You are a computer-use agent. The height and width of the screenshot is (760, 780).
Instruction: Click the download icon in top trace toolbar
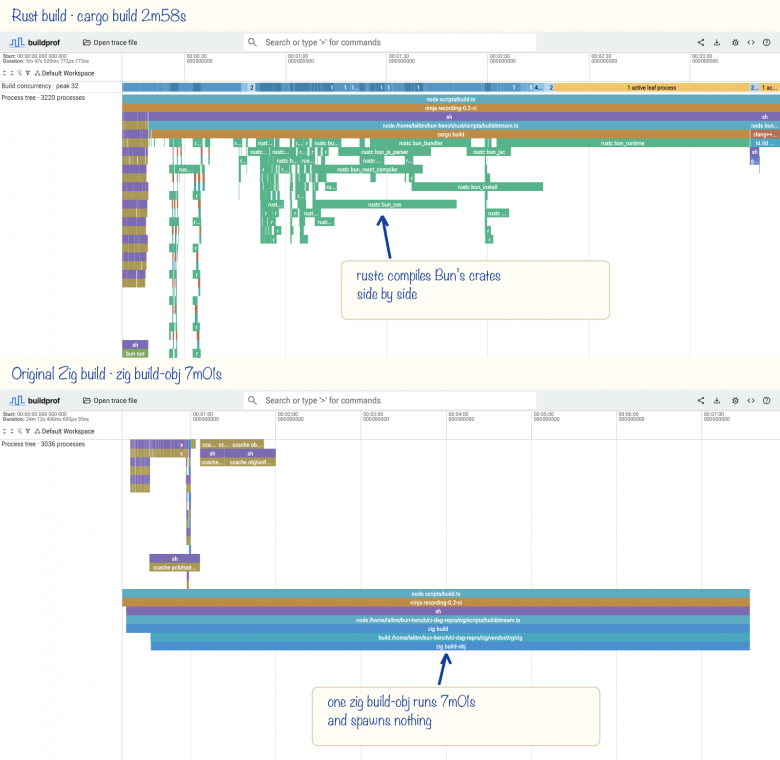click(717, 43)
